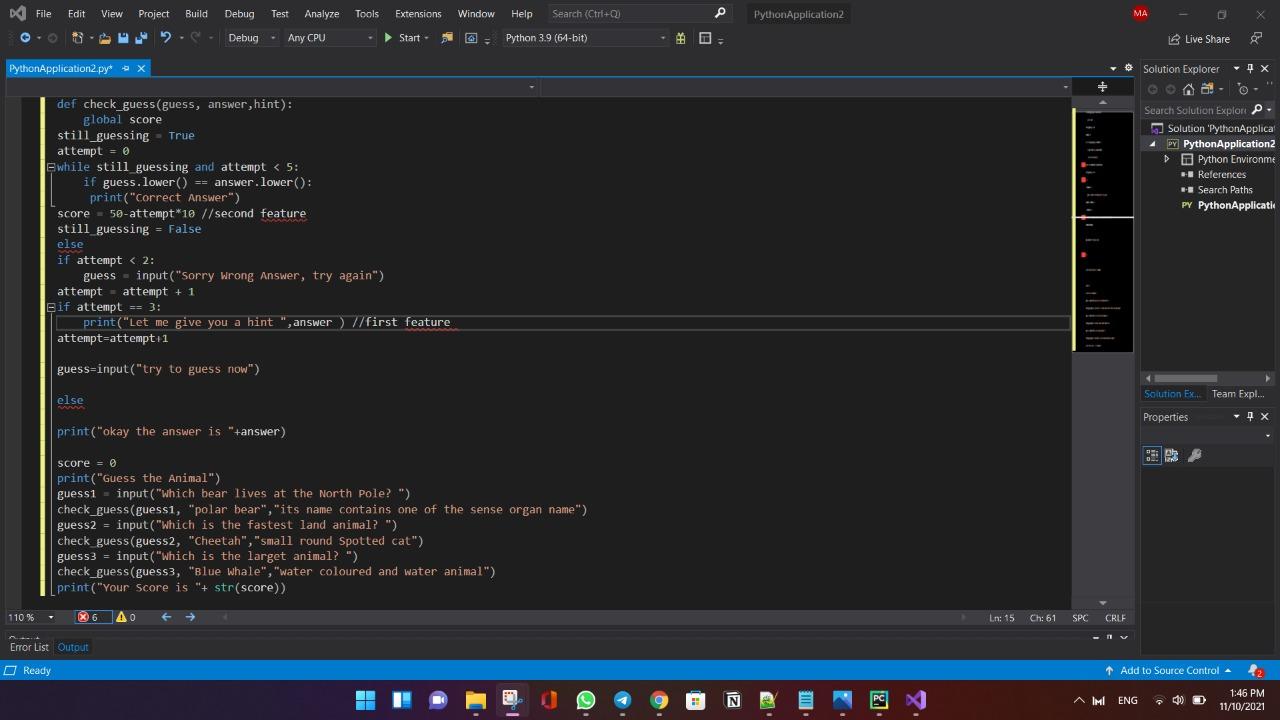This screenshot has height=720, width=1280.
Task: Open the Extensions menu
Action: [x=418, y=13]
